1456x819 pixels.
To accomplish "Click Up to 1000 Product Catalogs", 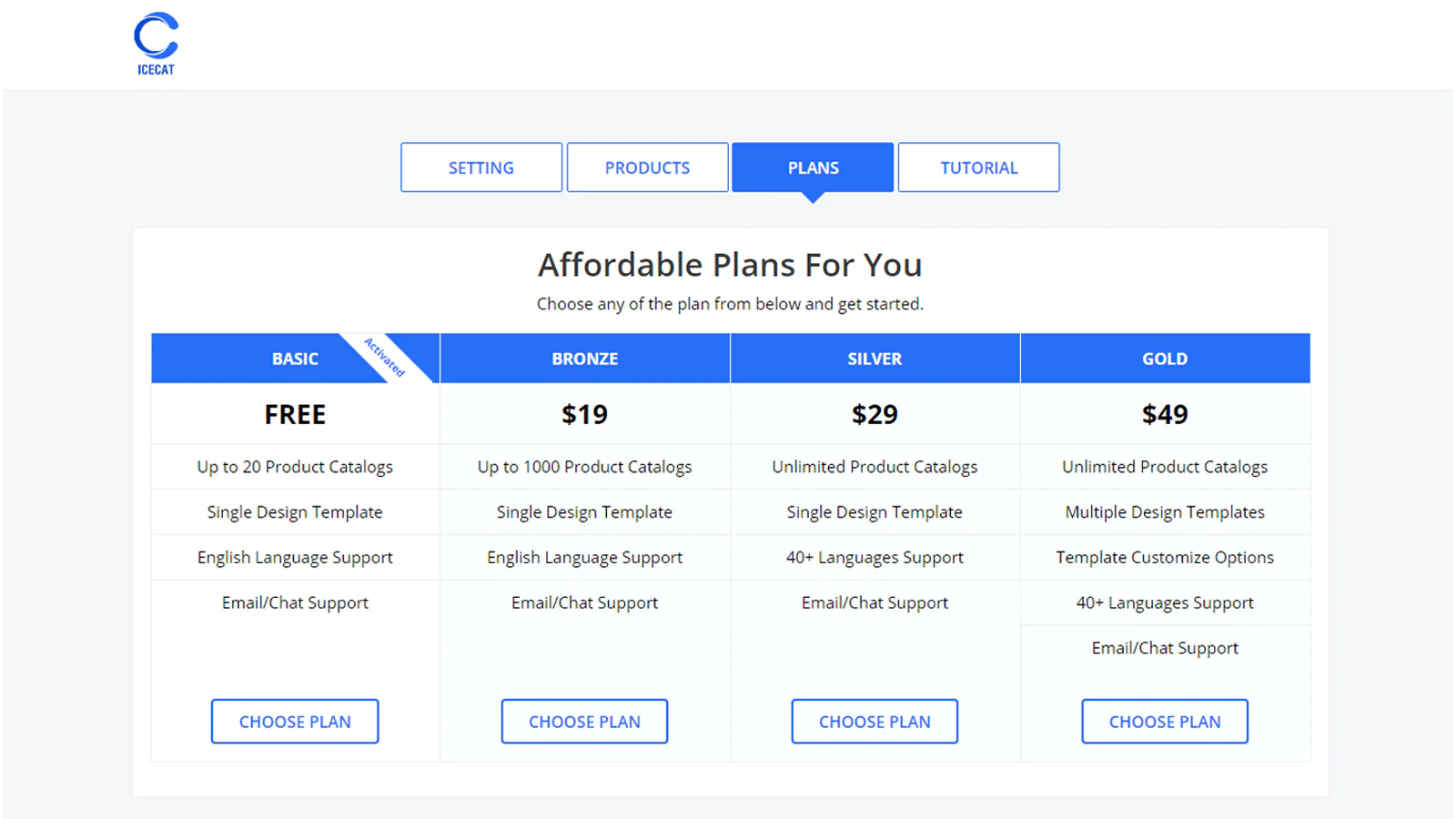I will (x=584, y=467).
